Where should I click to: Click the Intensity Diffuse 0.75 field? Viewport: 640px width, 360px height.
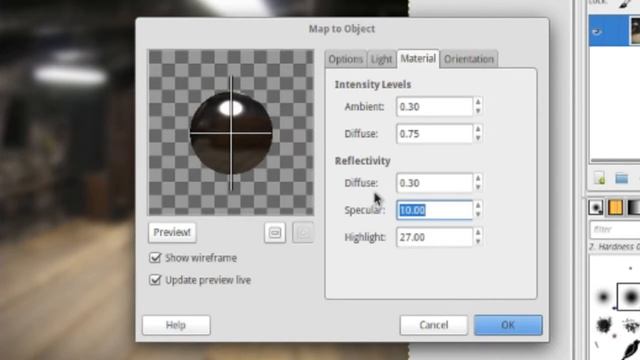point(434,134)
